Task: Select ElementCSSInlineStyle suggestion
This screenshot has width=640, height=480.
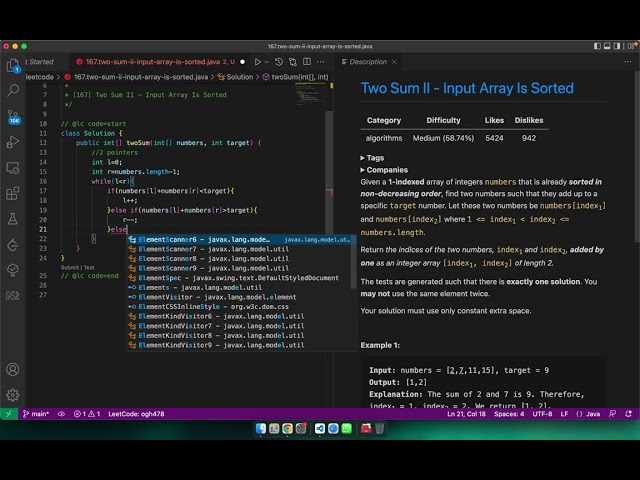Action: click(x=240, y=307)
